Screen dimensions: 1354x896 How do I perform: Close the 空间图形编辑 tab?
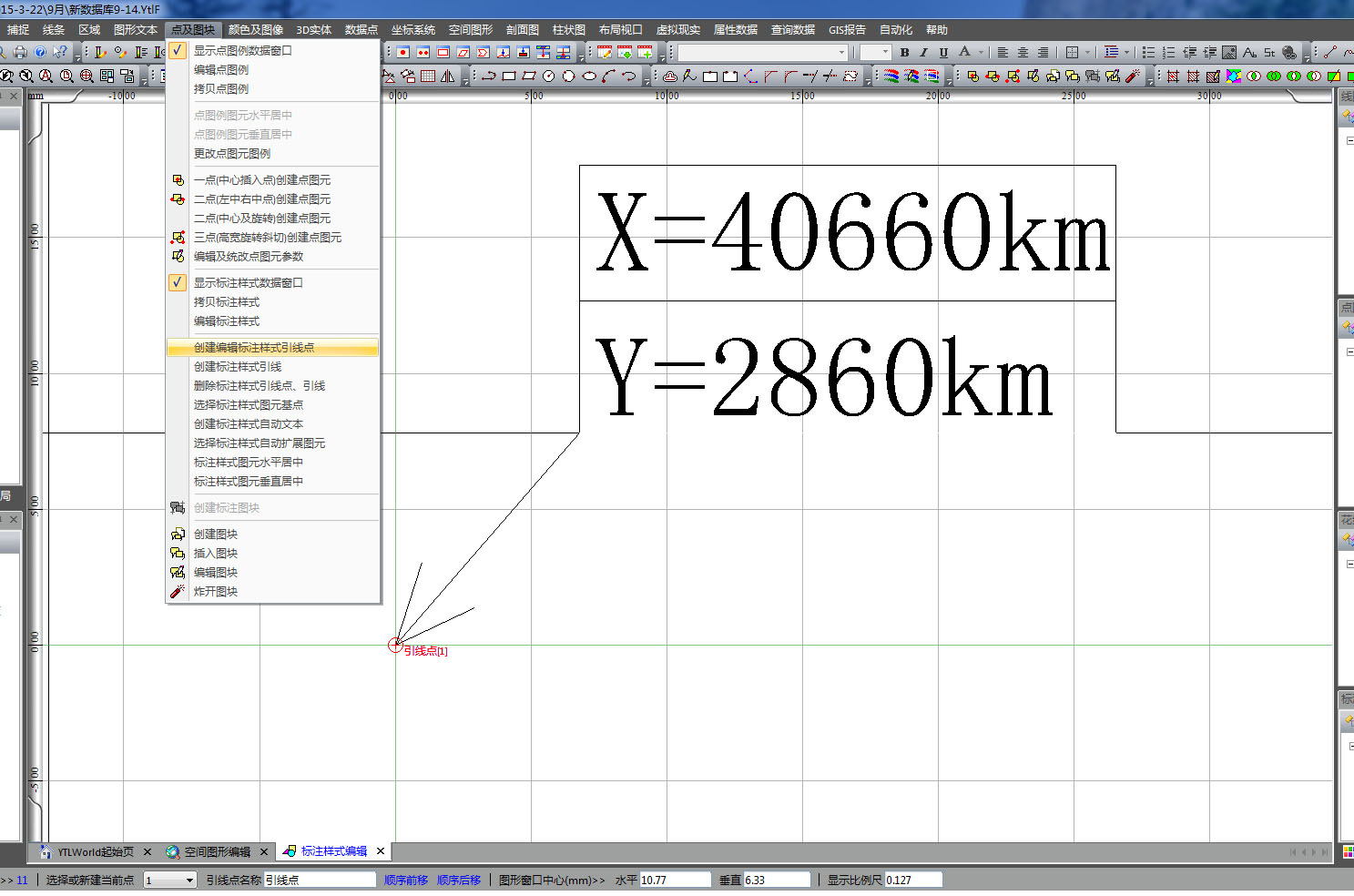pos(264,852)
